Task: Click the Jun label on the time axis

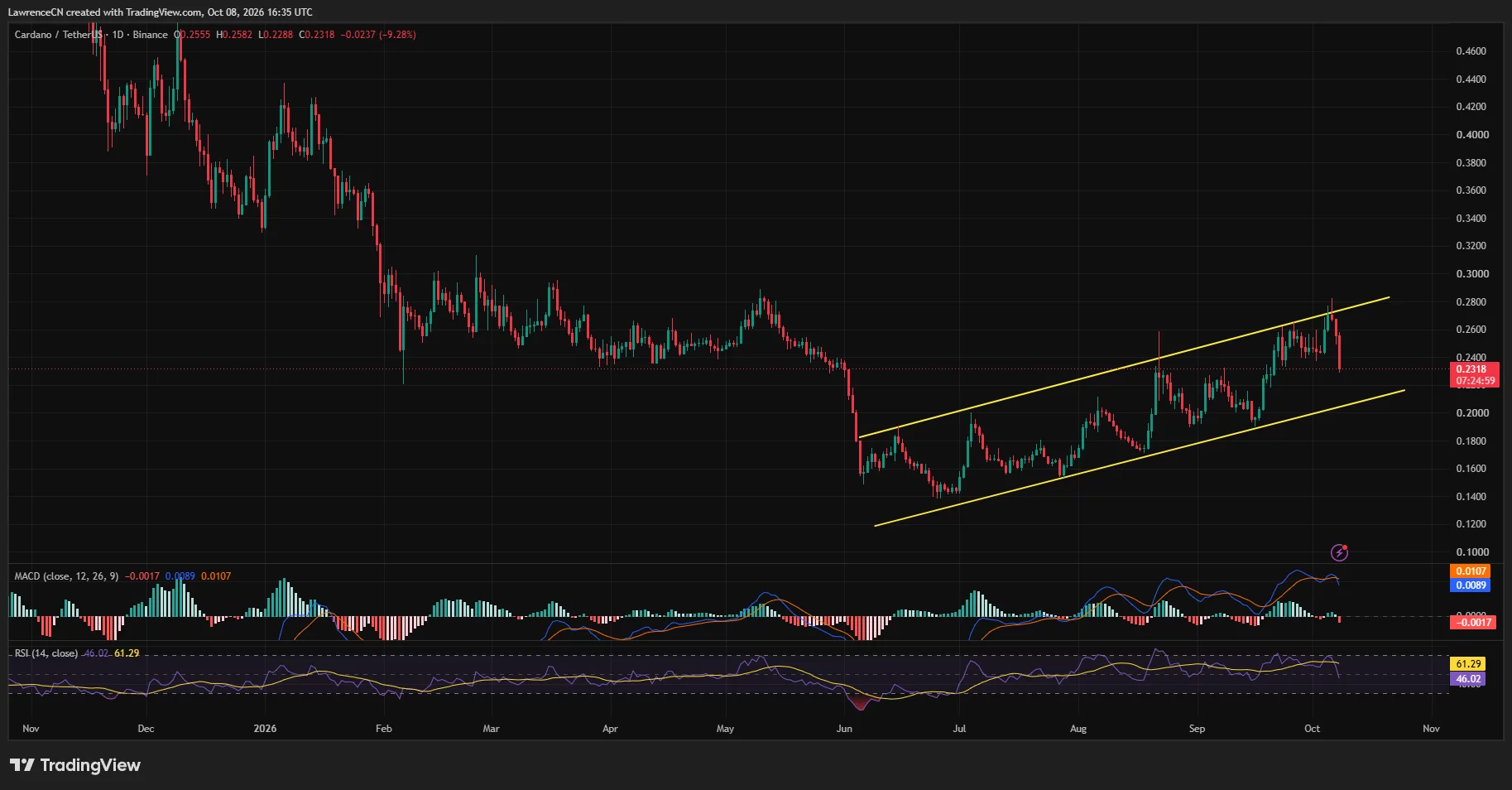Action: click(x=844, y=729)
